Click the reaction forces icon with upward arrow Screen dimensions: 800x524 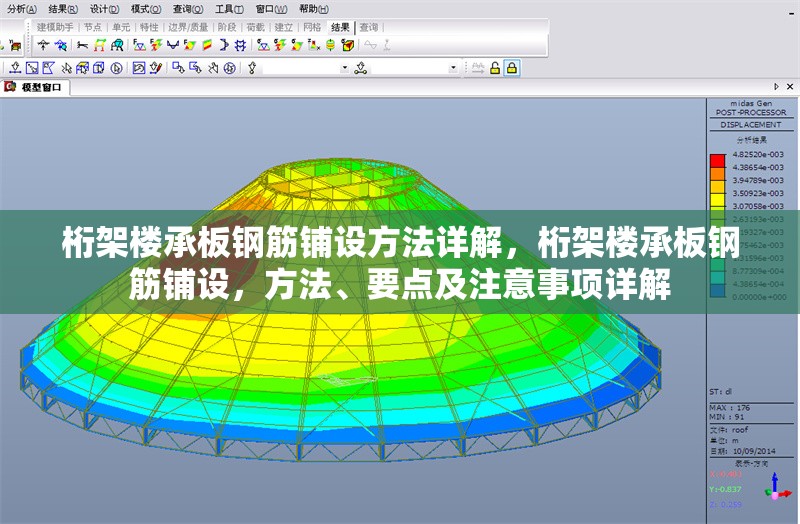click(43, 45)
